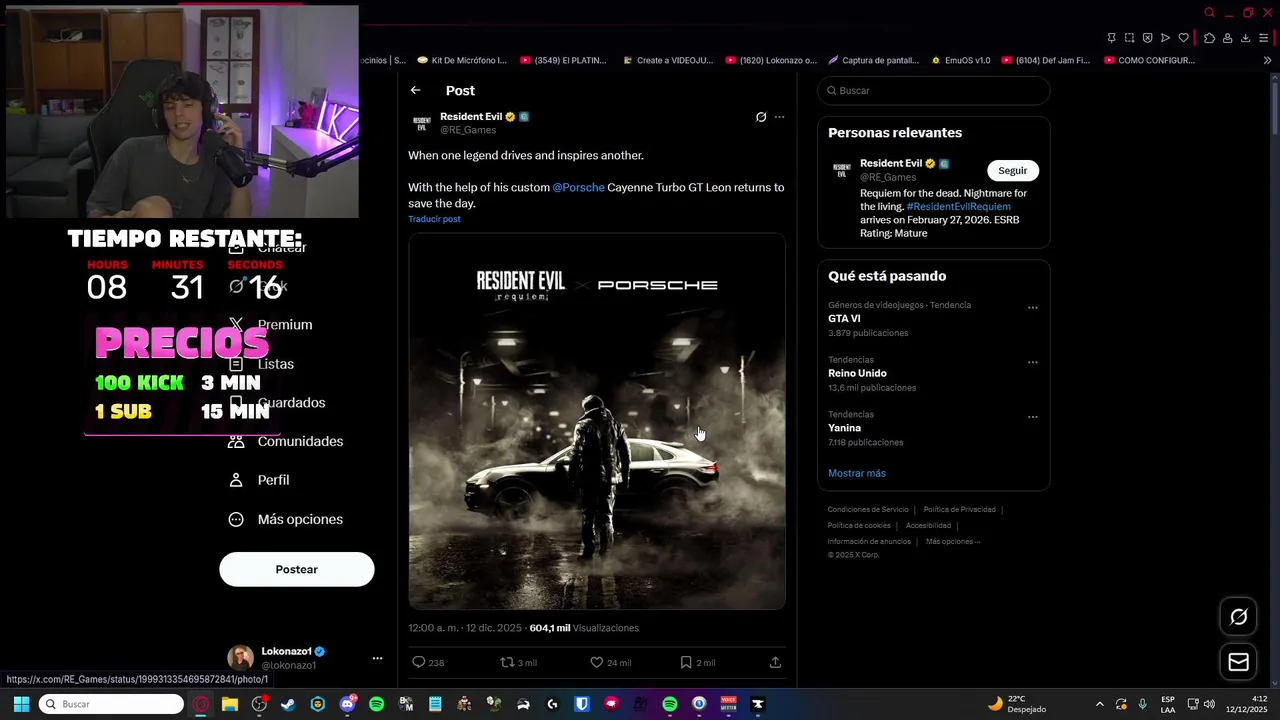Open Política de cookies footer link

859,526
